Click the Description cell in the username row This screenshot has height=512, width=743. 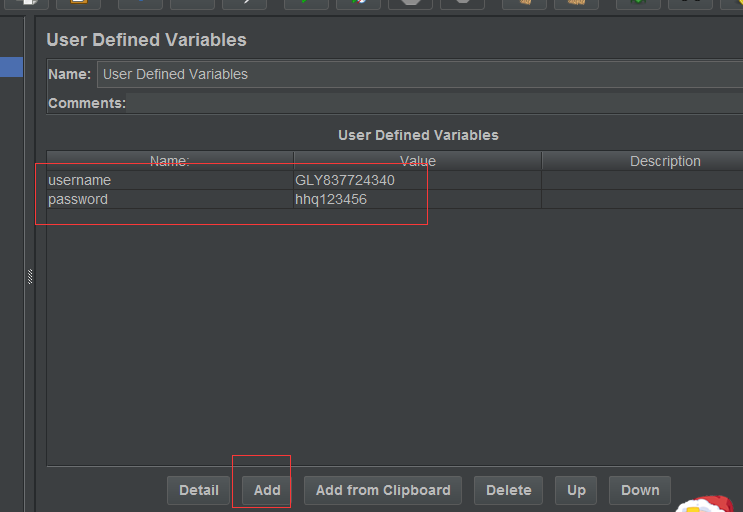pyautogui.click(x=642, y=180)
